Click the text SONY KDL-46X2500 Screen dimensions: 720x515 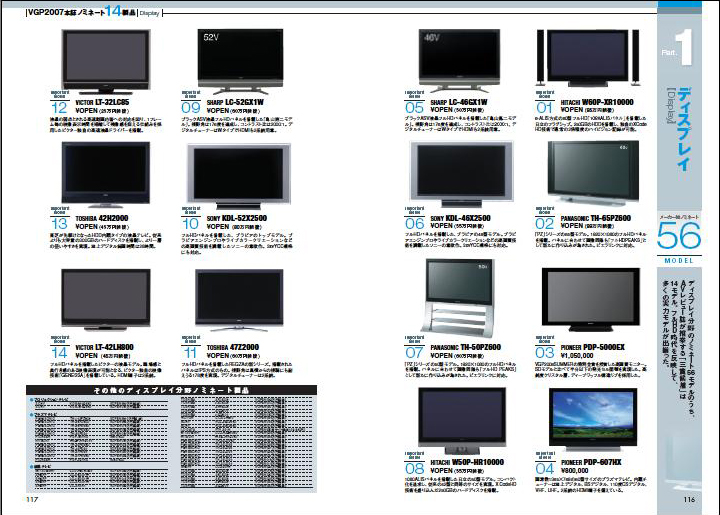(460, 218)
